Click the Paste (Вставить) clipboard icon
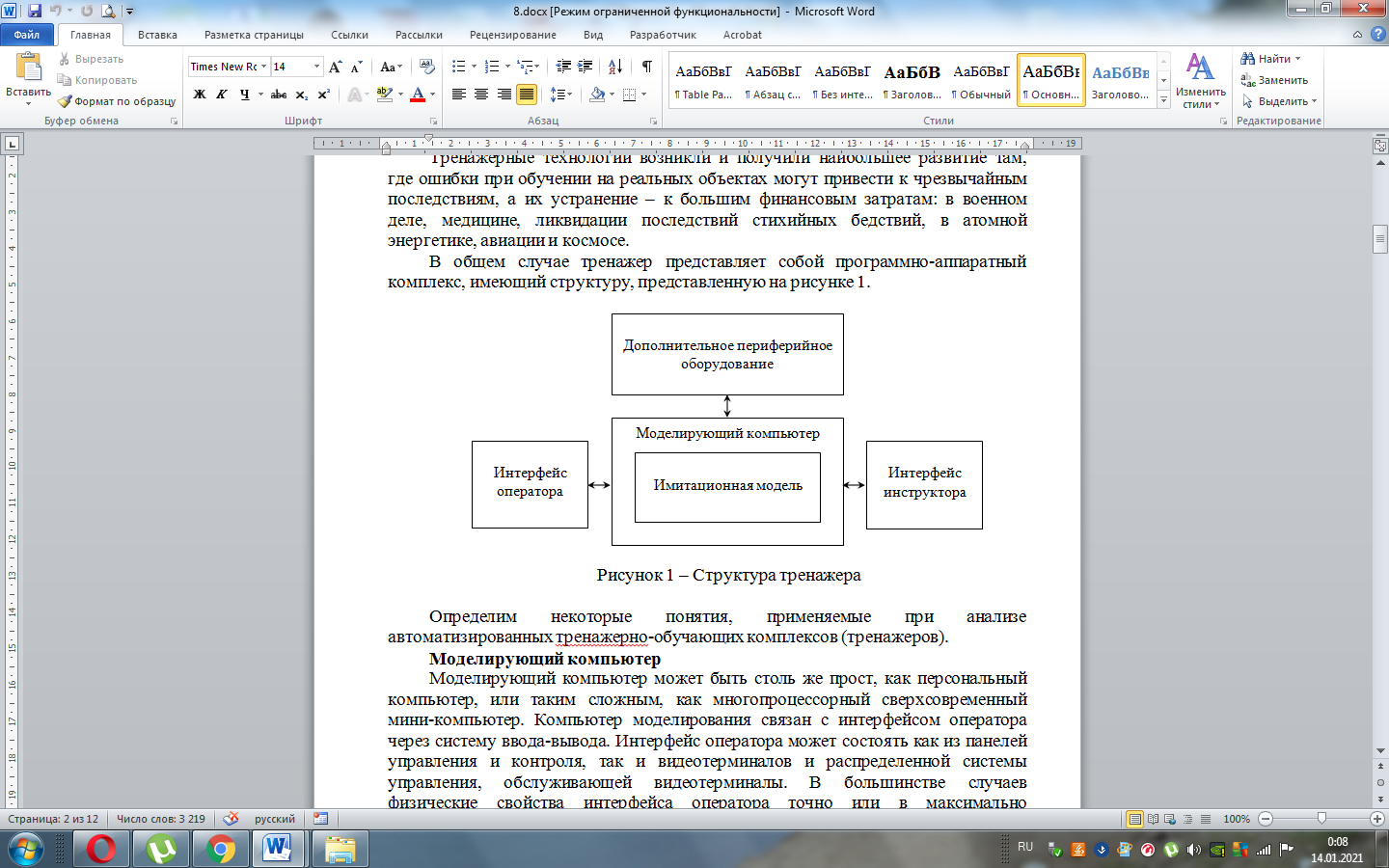 [x=28, y=67]
